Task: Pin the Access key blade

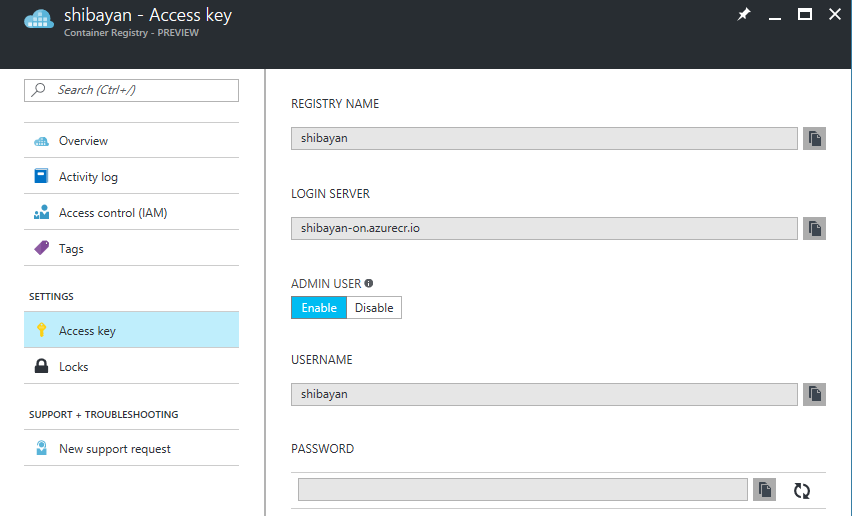Action: point(744,14)
